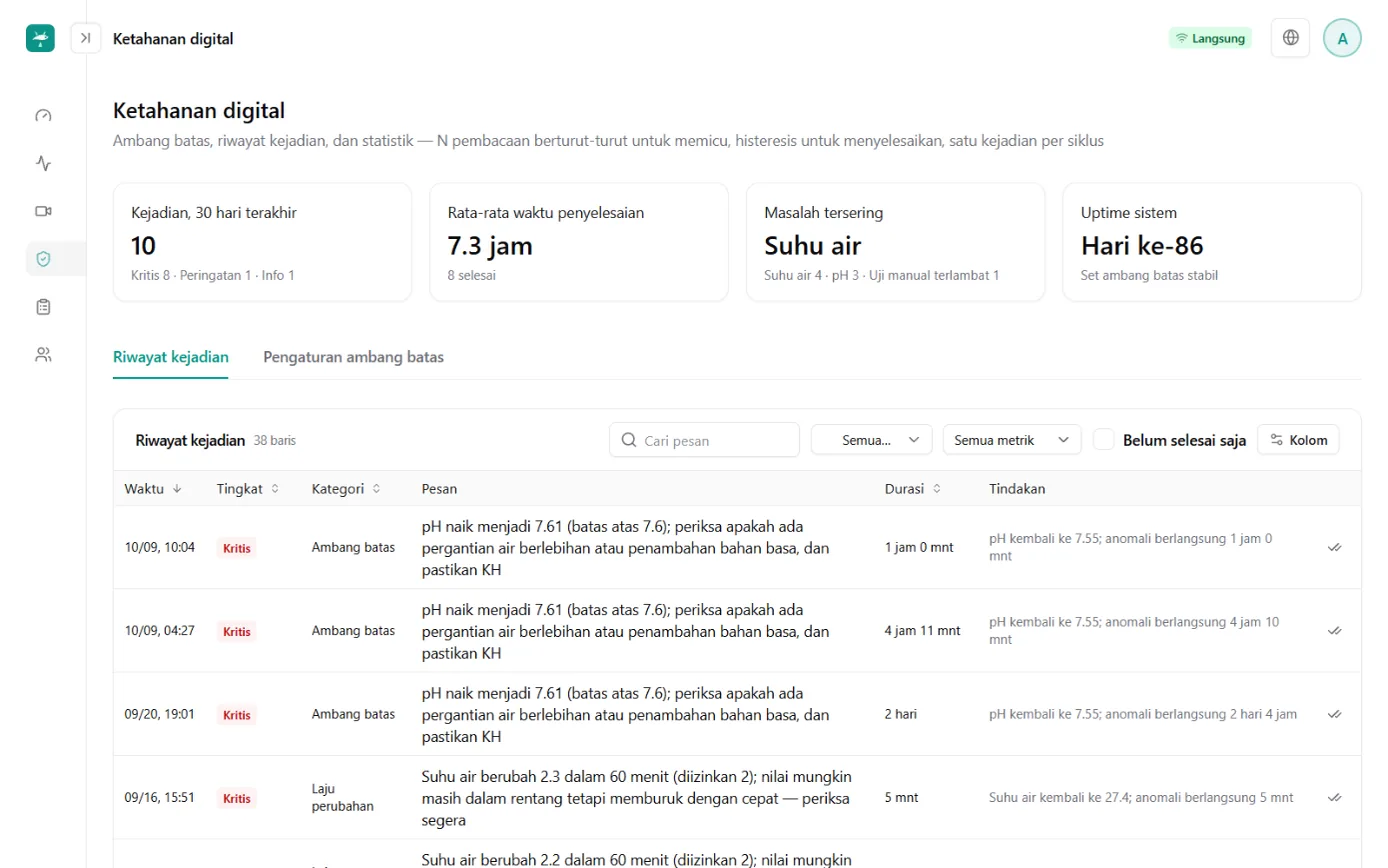The height and width of the screenshot is (868, 1388).
Task: Click the Kejadian, 30 hari terakhir card
Action: 262,242
